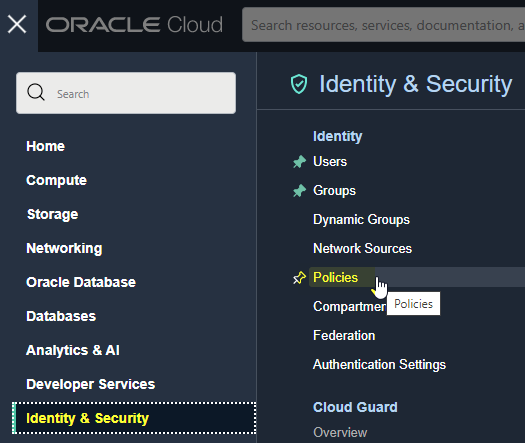
Task: Select Analytics & AI category
Action: [x=73, y=350]
